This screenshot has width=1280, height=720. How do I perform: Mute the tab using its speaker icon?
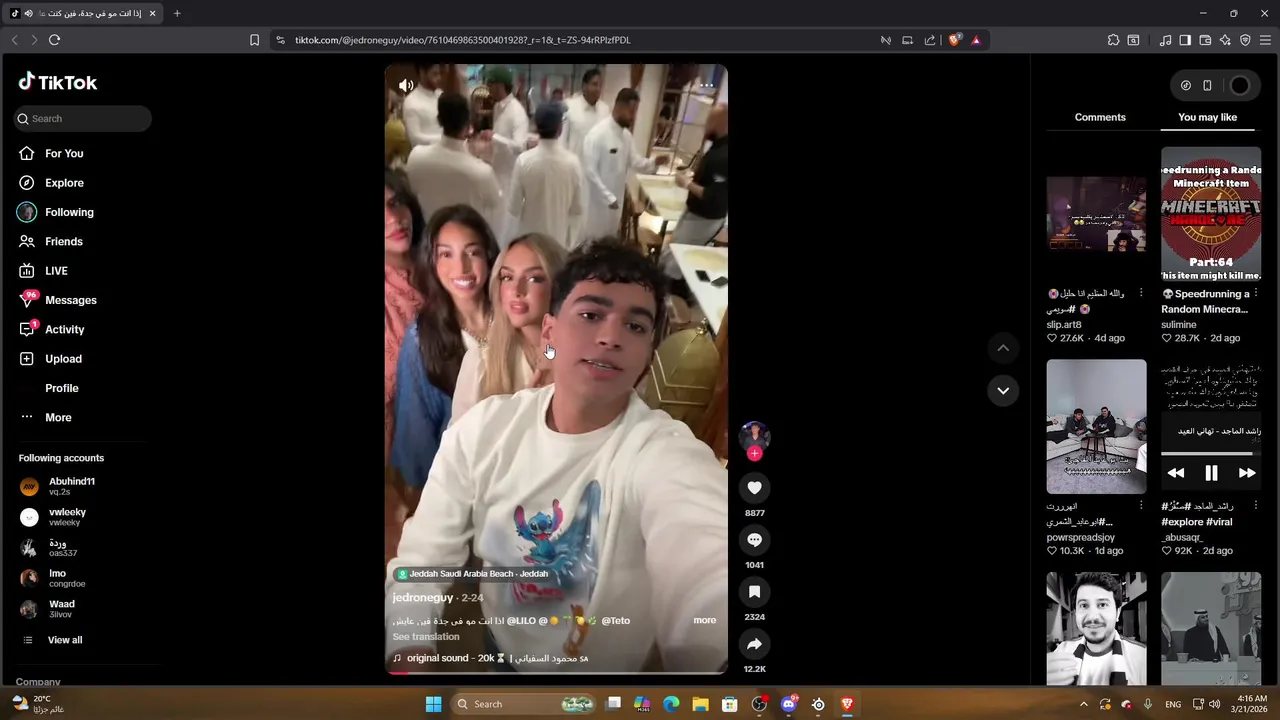[x=28, y=13]
